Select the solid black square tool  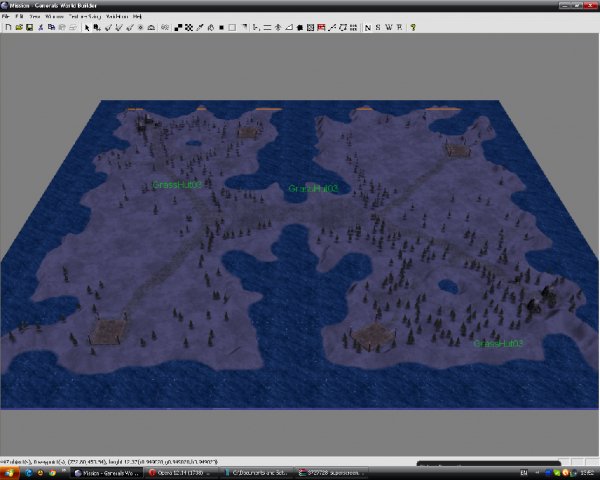point(221,27)
